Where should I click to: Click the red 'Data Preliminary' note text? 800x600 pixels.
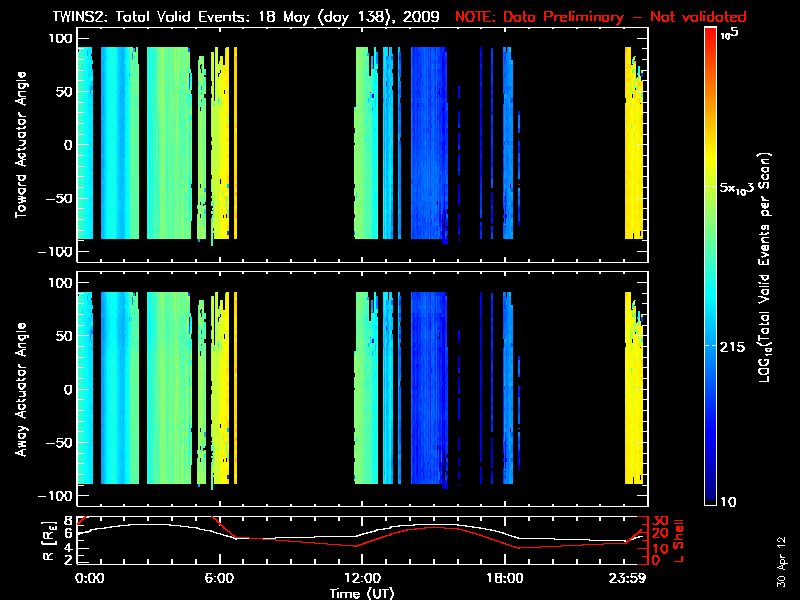coord(600,17)
